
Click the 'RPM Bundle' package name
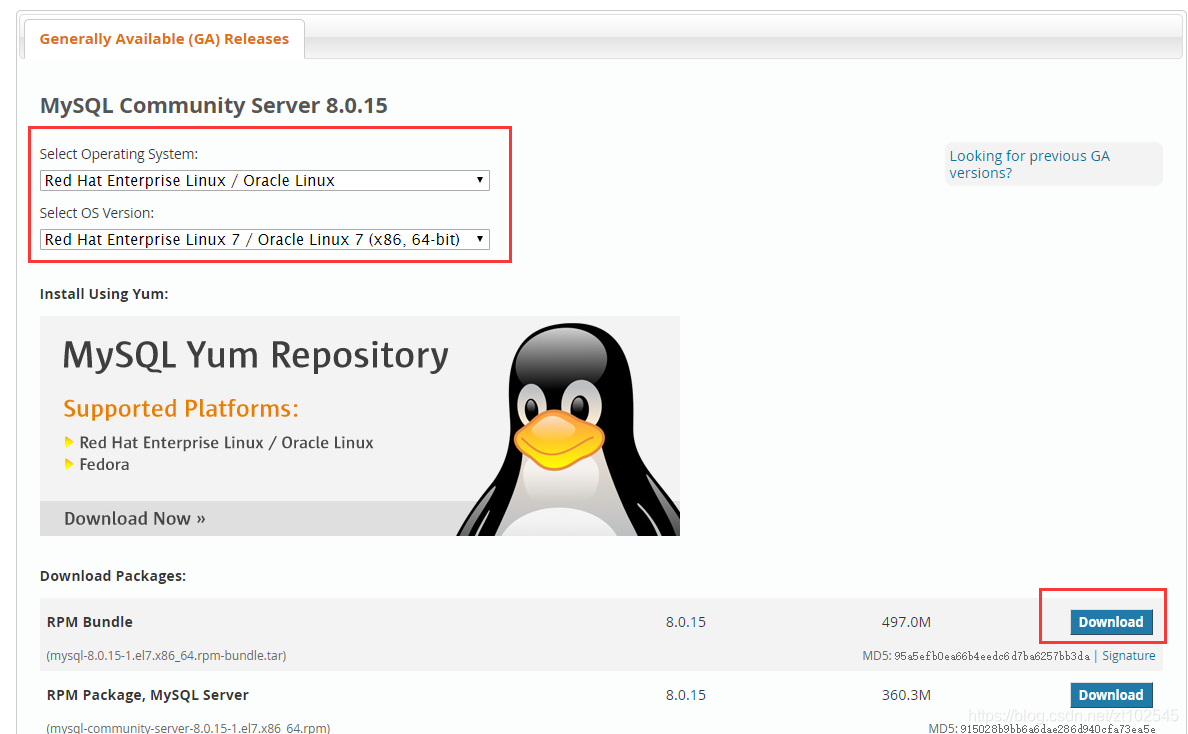pos(89,622)
